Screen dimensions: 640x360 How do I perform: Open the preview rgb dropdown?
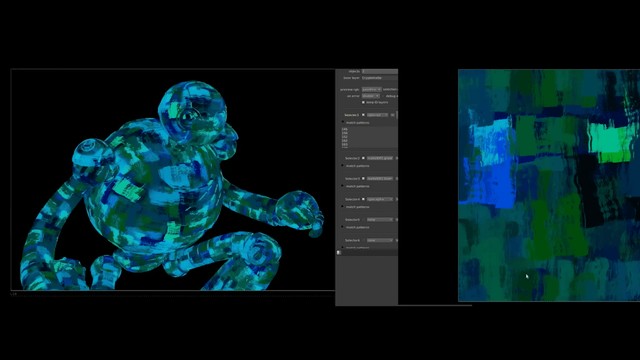tap(371, 89)
